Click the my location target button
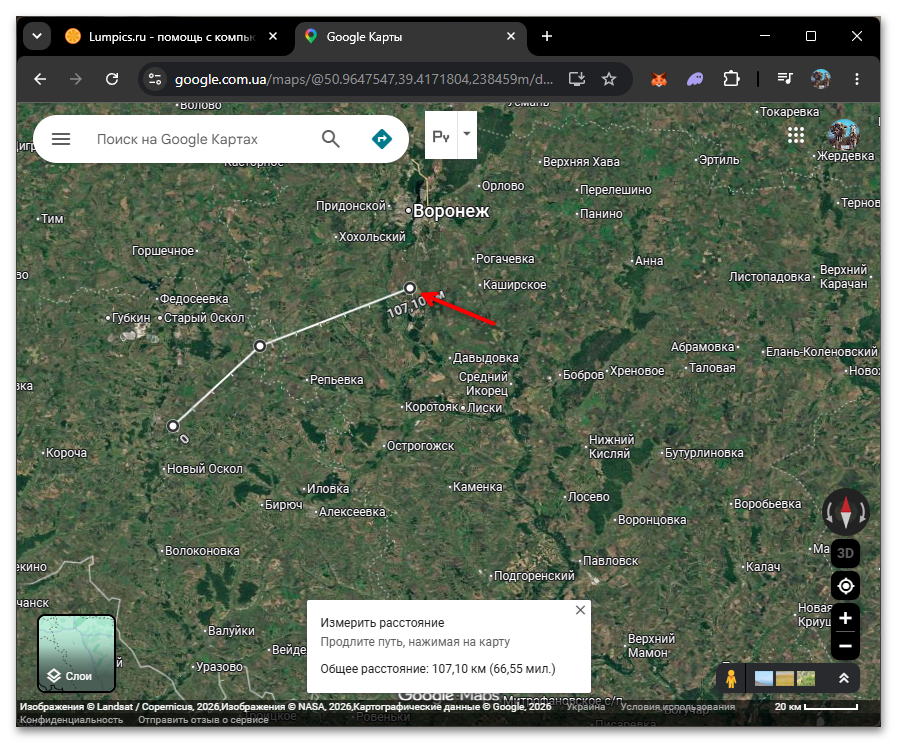The width and height of the screenshot is (897, 743). pyautogui.click(x=846, y=586)
